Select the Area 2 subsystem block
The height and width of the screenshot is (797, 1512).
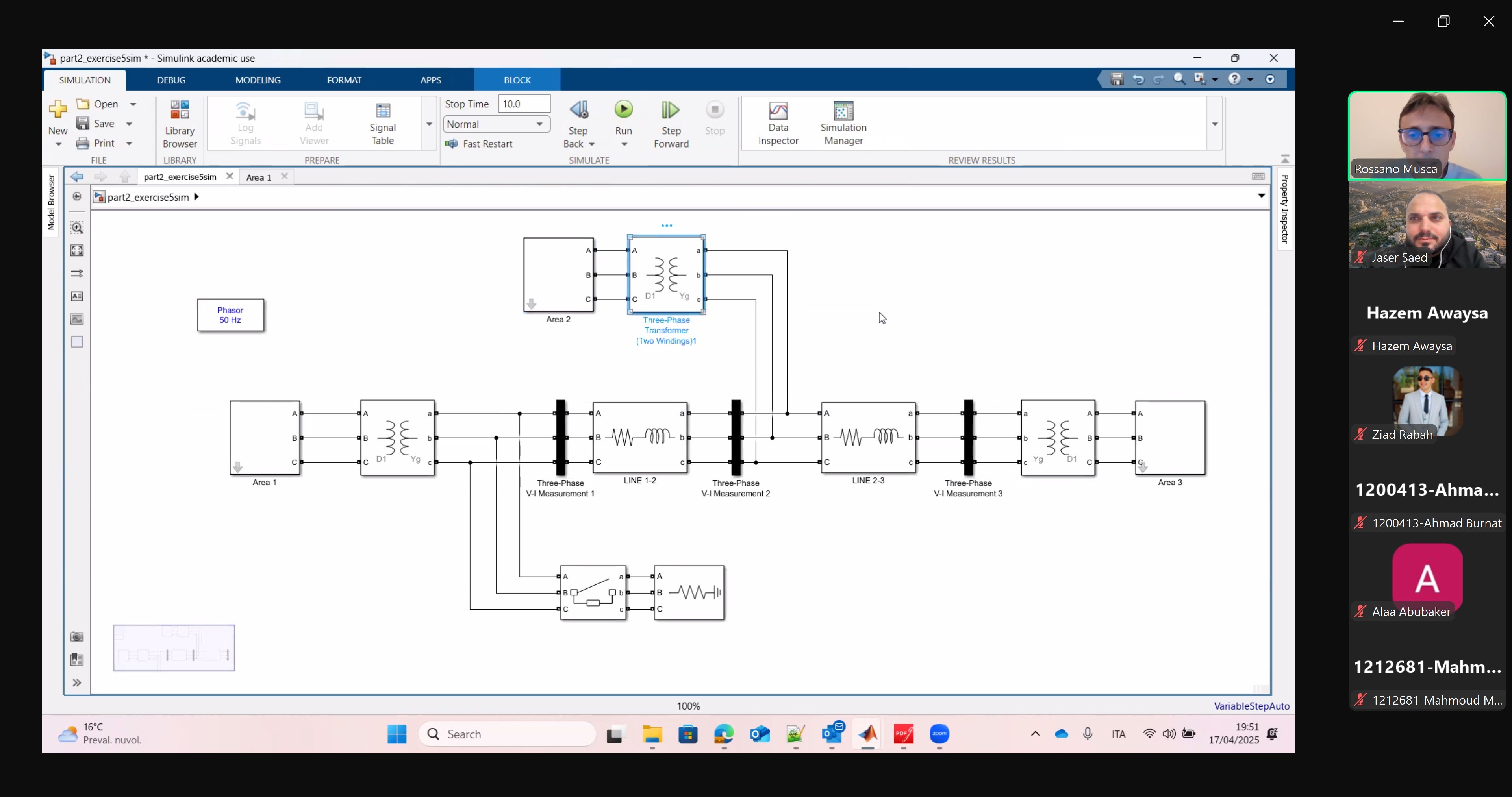click(x=558, y=275)
